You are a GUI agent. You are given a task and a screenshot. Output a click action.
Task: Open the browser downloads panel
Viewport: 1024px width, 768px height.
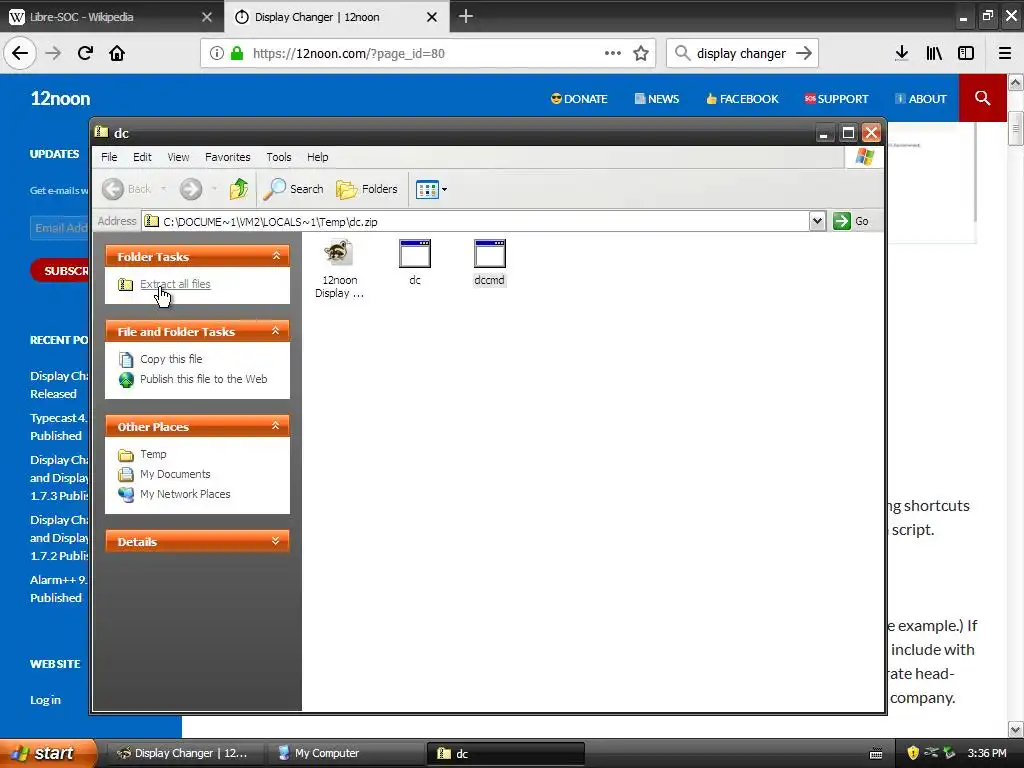click(x=902, y=53)
